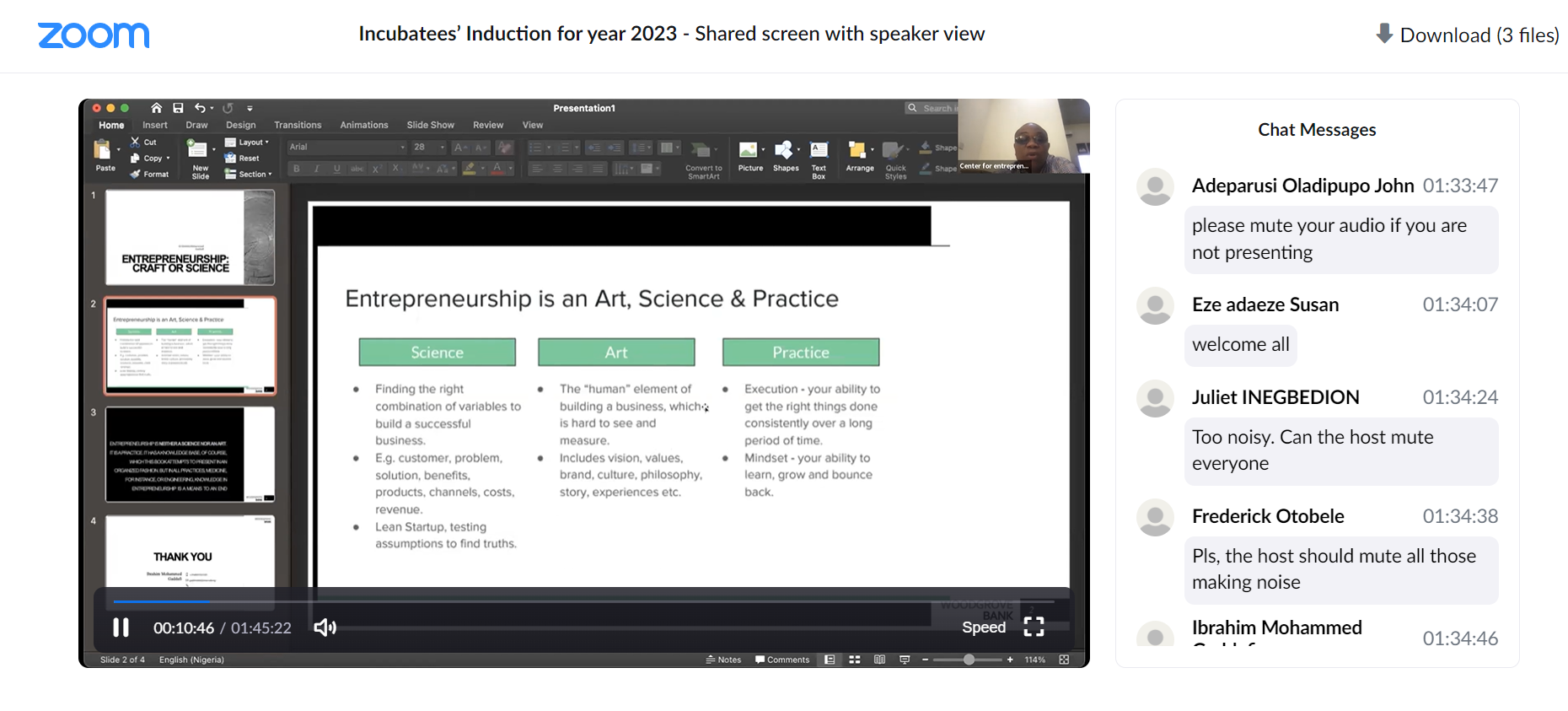Click the Quick Styles icon
Image resolution: width=1568 pixels, height=711 pixels.
[893, 150]
